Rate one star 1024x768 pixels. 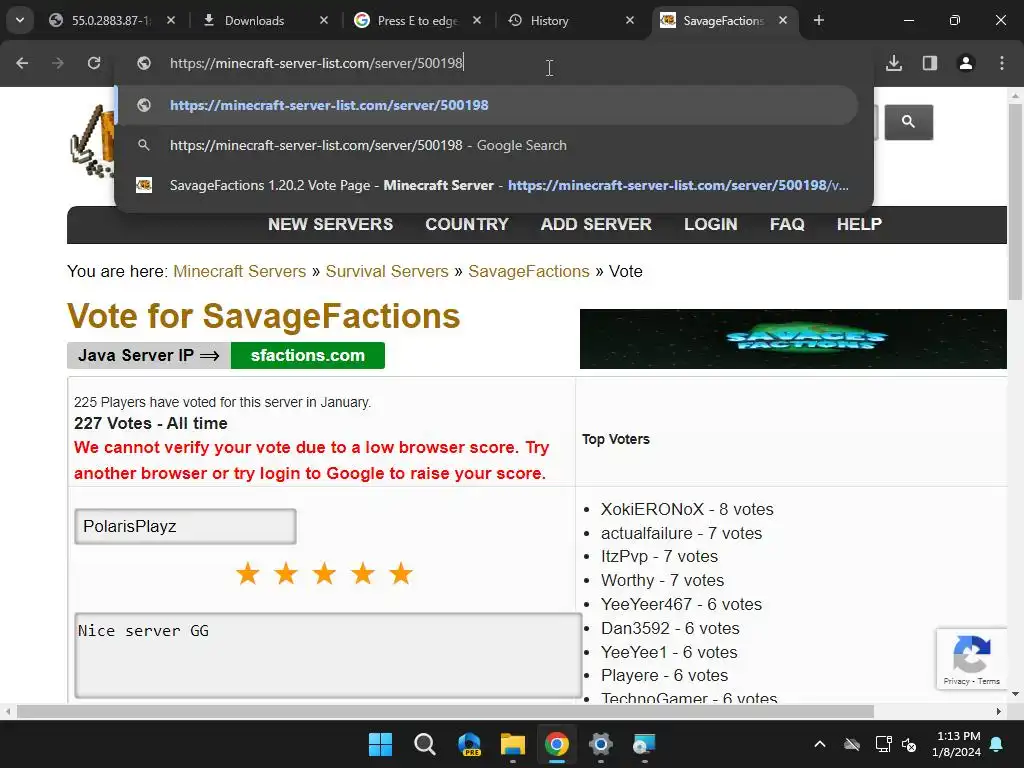(248, 574)
